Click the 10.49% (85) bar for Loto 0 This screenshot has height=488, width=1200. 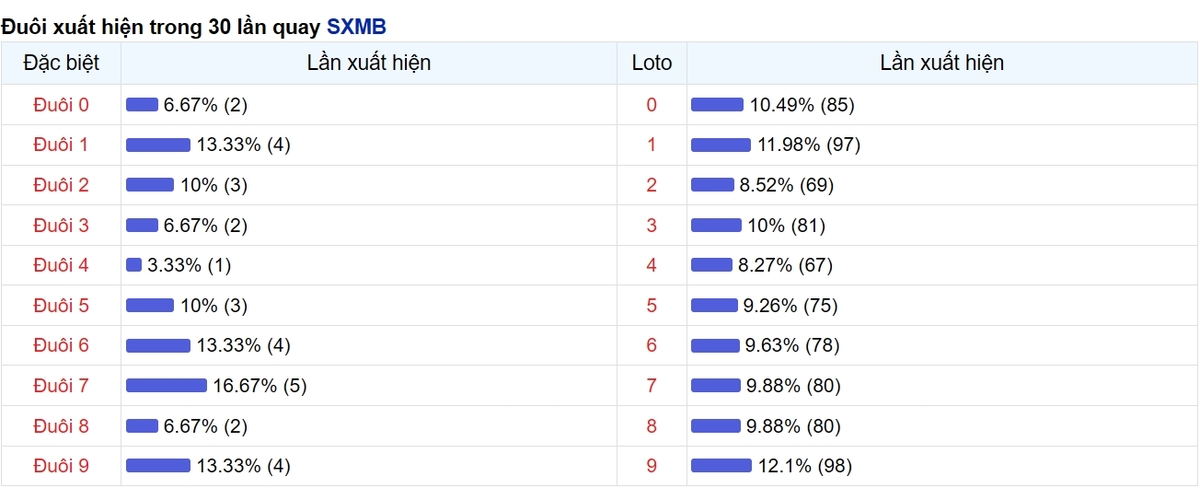[x=717, y=105]
